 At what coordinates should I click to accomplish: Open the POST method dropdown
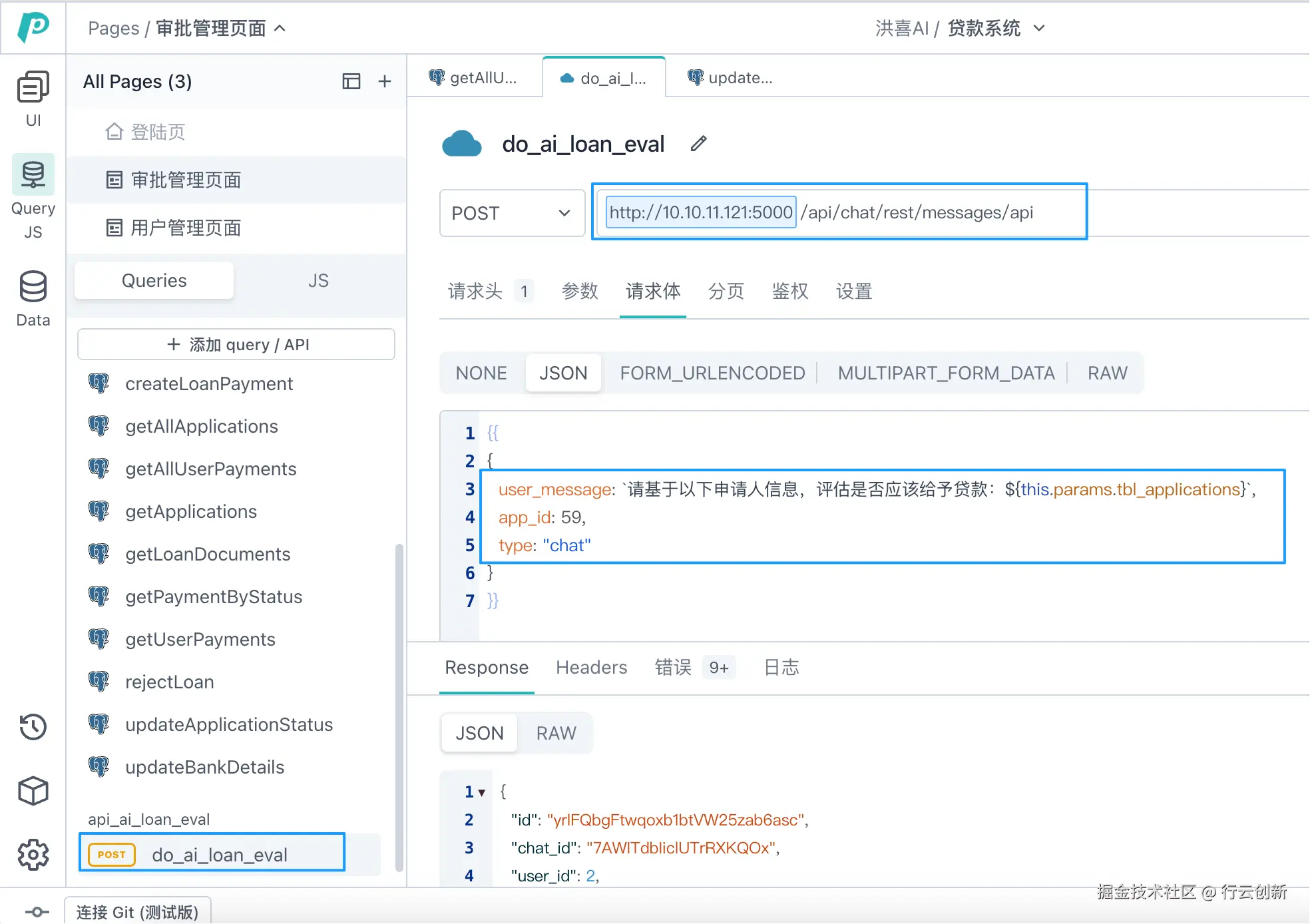[511, 213]
